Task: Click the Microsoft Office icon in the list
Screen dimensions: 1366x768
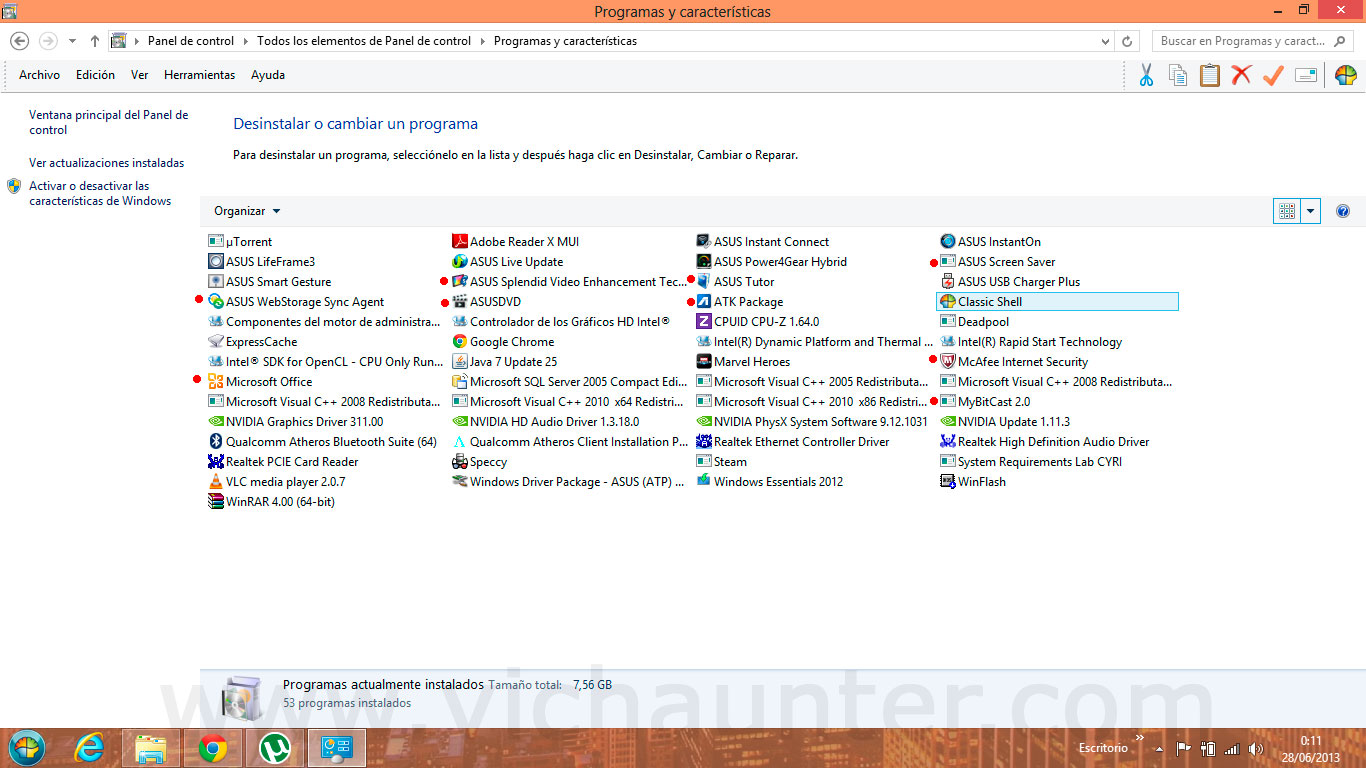Action: [x=216, y=381]
